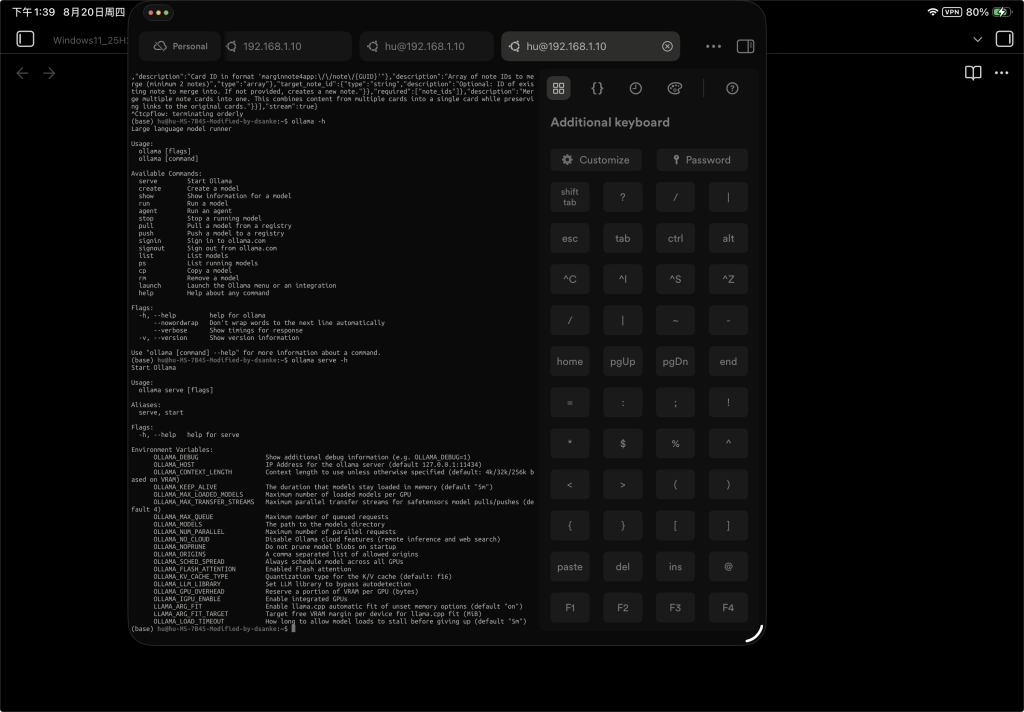Switch to the 192.168.1.10 tab

[x=288, y=46]
